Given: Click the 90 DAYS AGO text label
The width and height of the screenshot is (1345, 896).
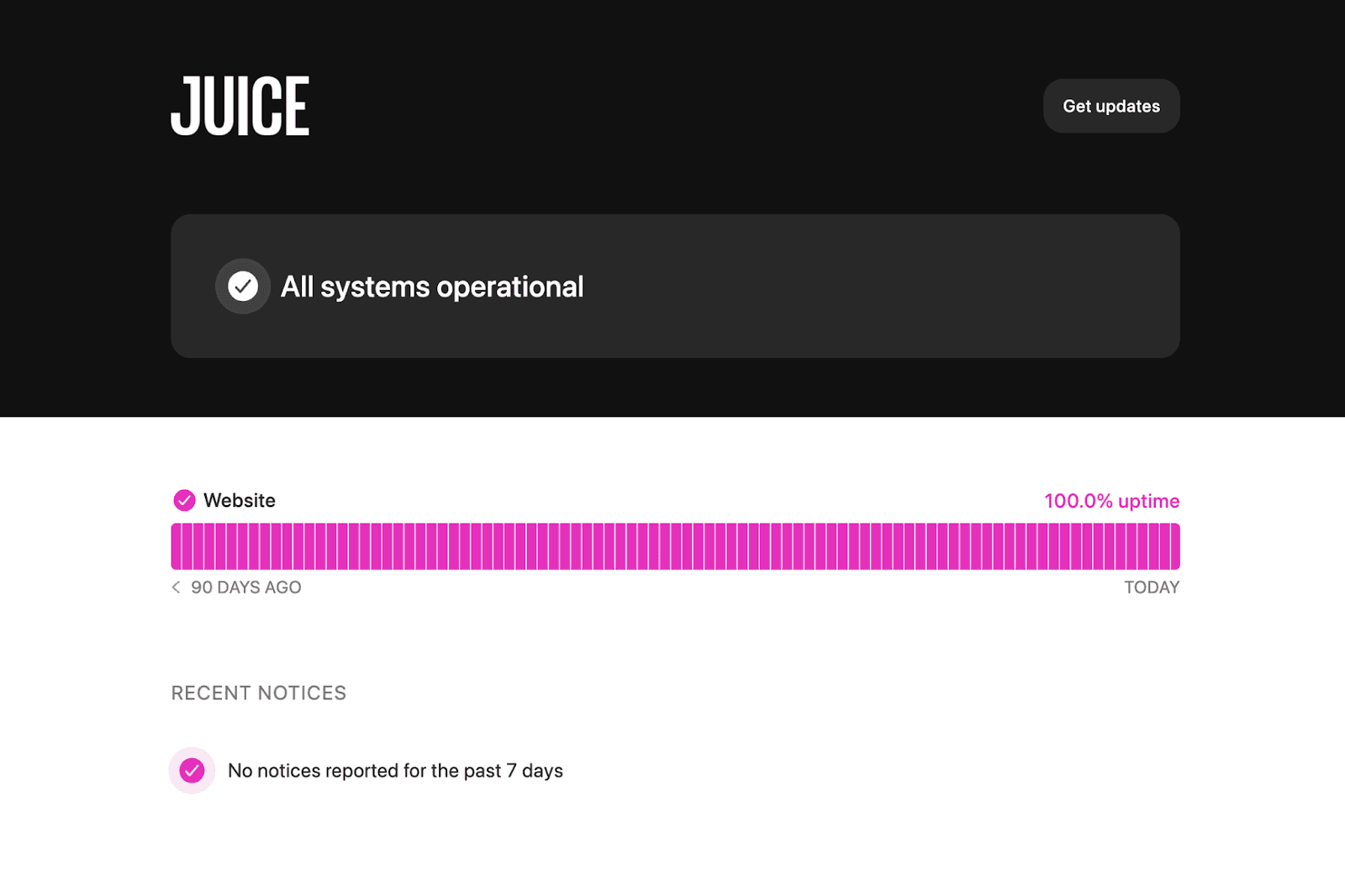Looking at the screenshot, I should tap(245, 587).
